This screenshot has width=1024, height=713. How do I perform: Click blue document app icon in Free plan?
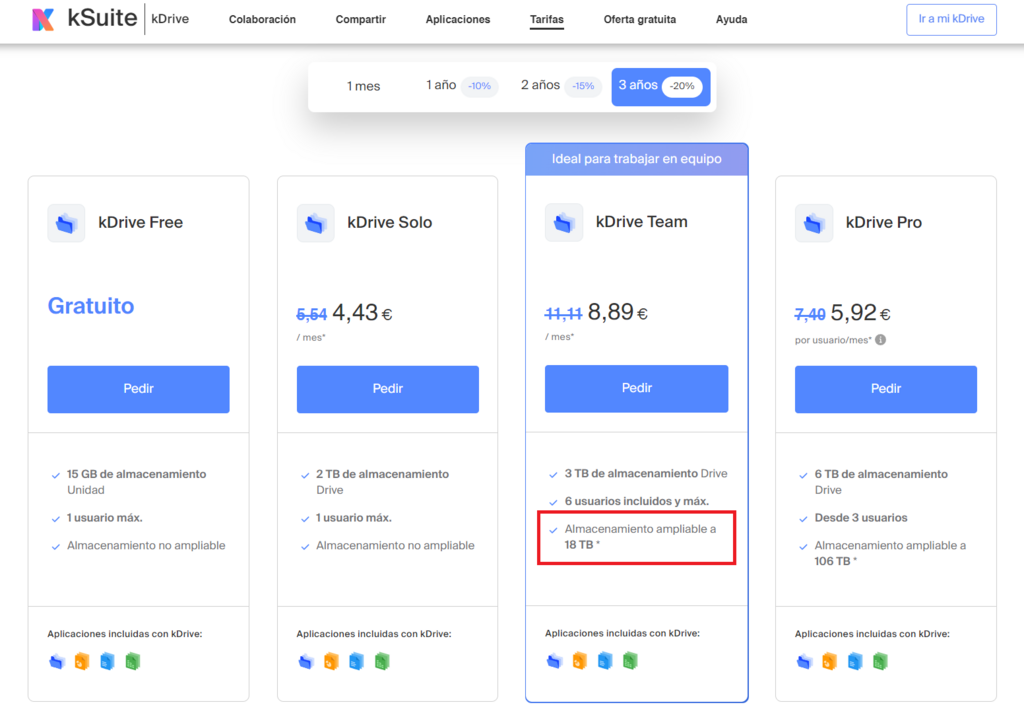point(107,661)
